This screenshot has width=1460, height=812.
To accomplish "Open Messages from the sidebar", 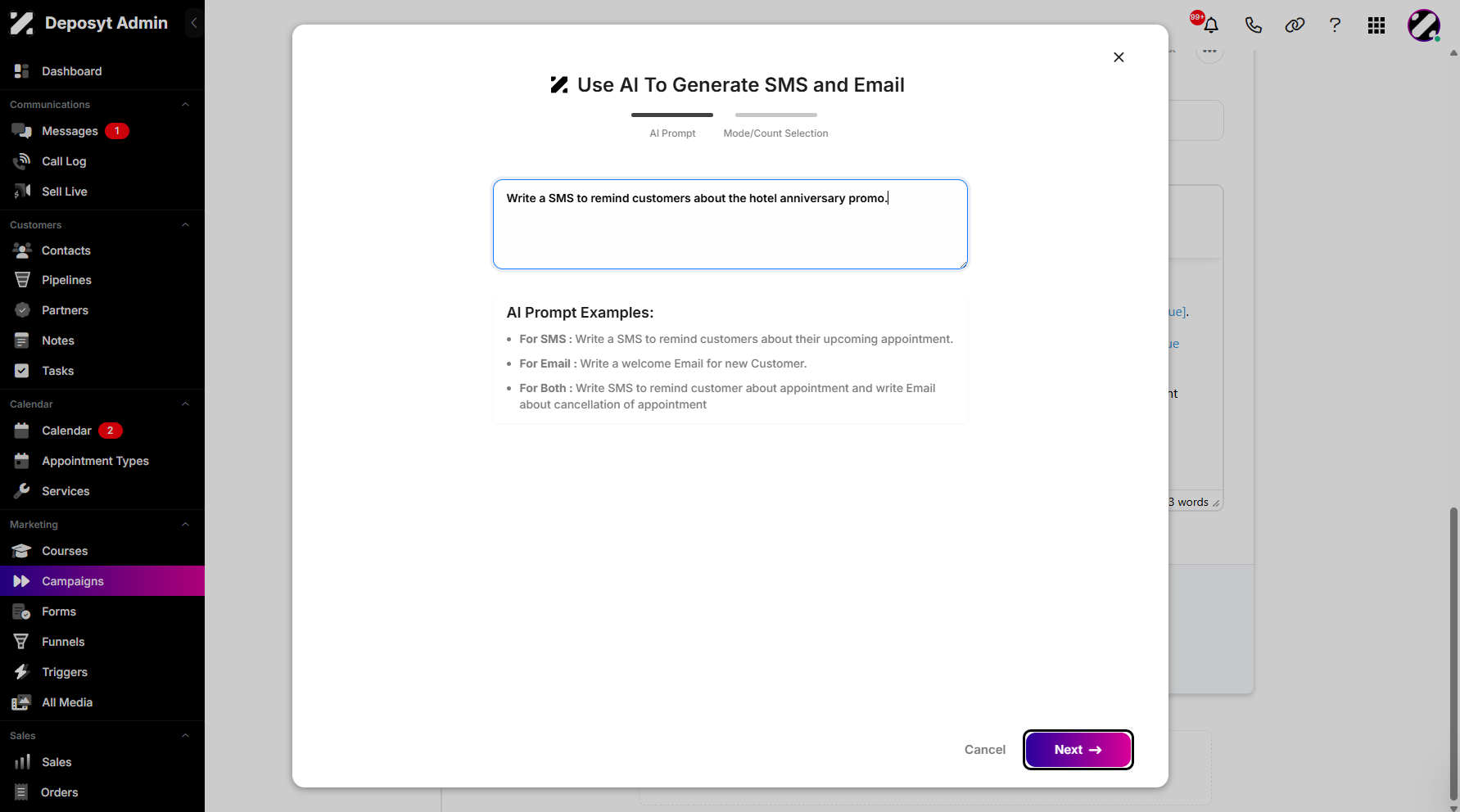I will tap(70, 131).
